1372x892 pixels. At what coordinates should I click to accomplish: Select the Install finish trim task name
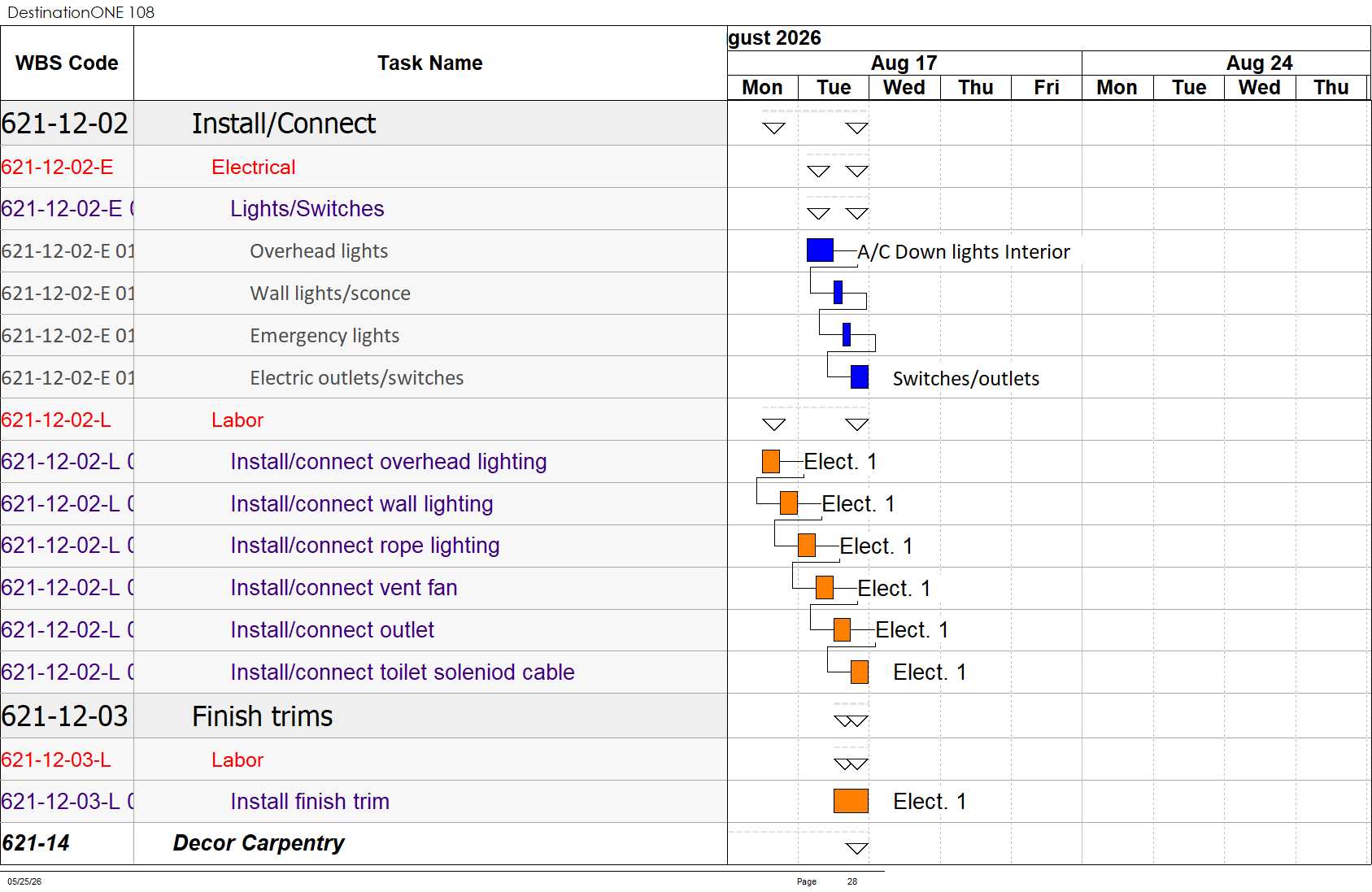click(x=310, y=802)
